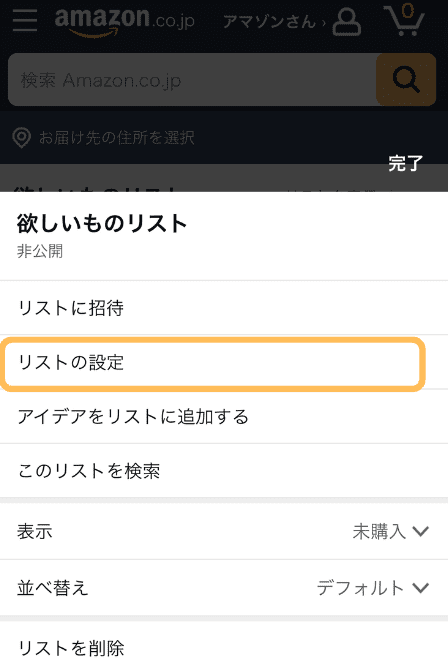Choose リストの設定 menu entry
Screen dimensions: 448x664
[x=213, y=363]
